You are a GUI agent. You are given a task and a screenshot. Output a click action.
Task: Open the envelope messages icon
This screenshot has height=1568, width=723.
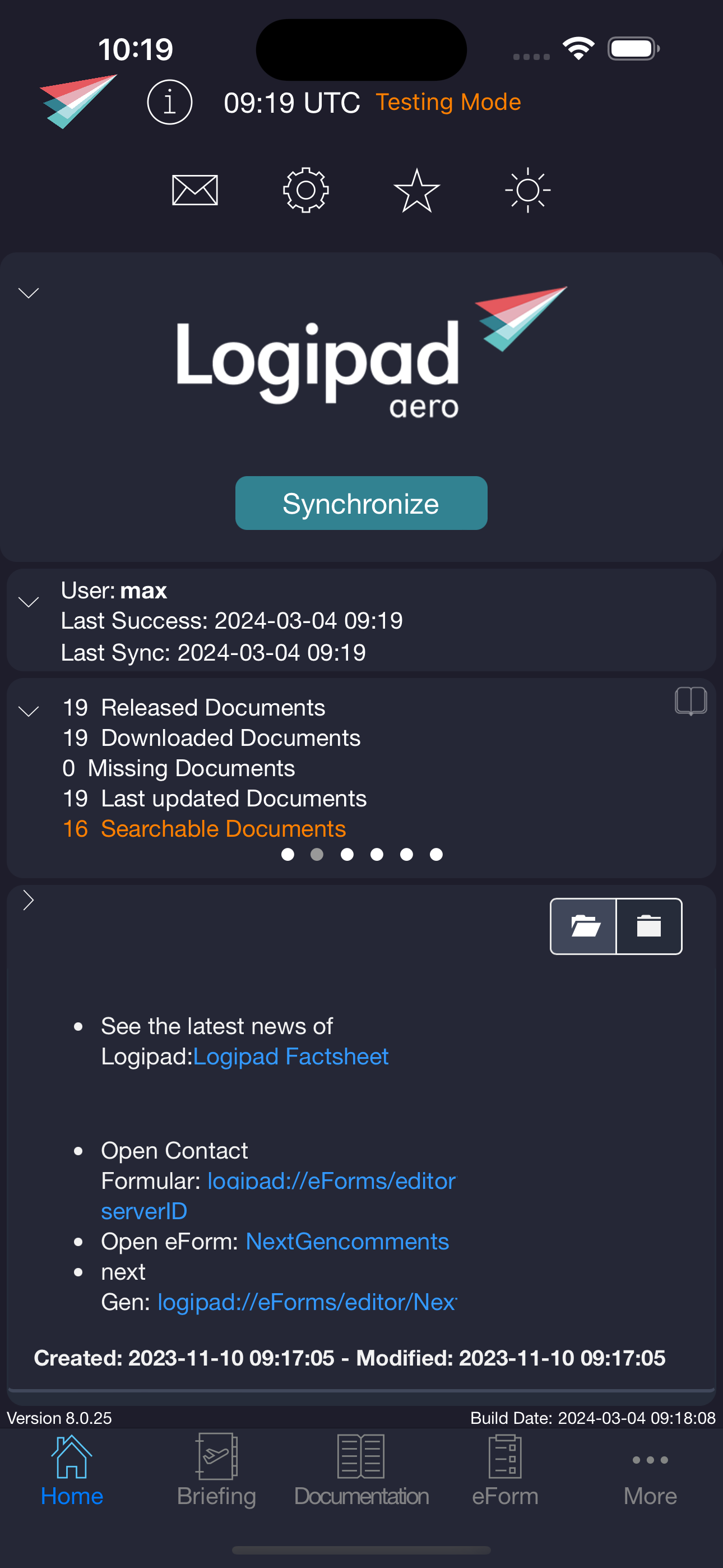pyautogui.click(x=193, y=190)
